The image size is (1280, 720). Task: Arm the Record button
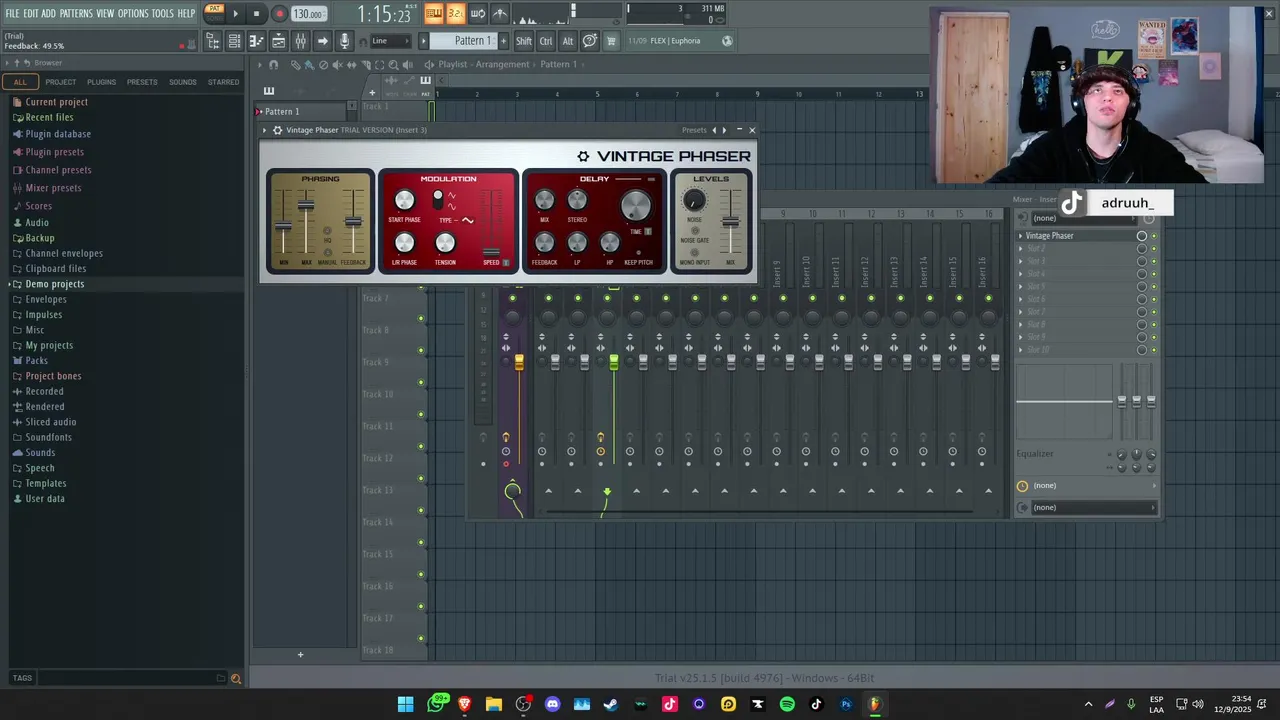tap(279, 14)
